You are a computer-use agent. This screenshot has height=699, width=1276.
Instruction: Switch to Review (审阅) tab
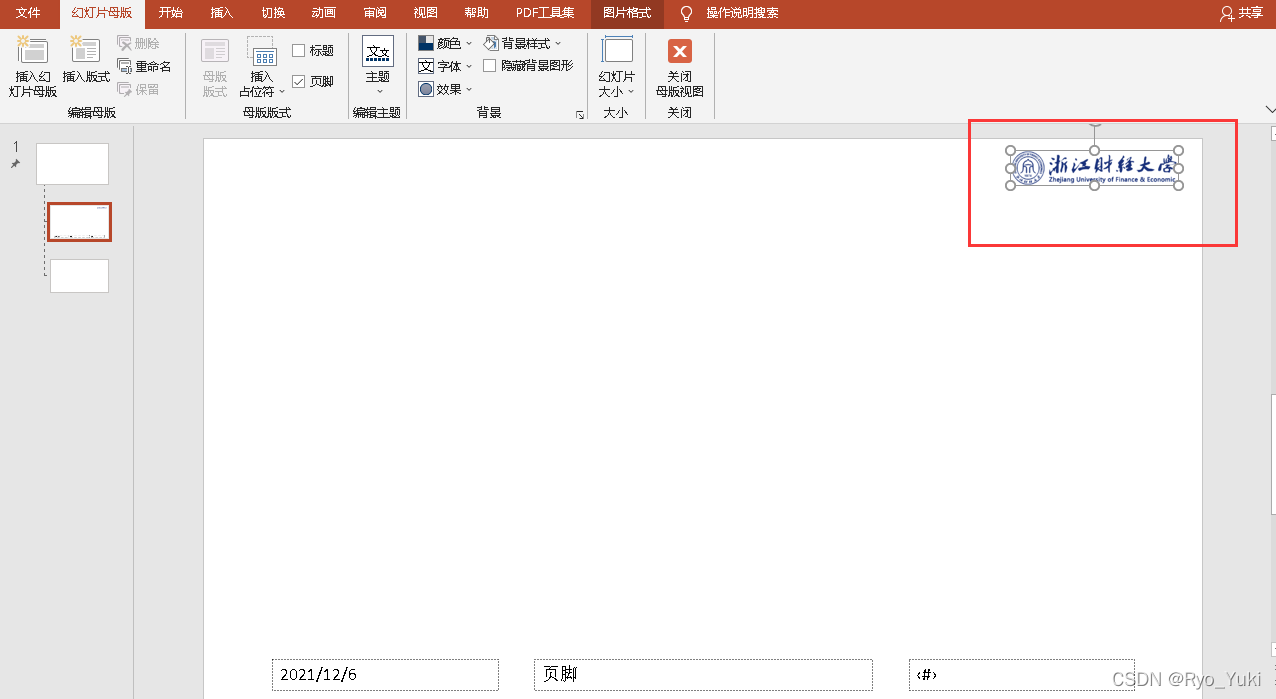pyautogui.click(x=375, y=13)
